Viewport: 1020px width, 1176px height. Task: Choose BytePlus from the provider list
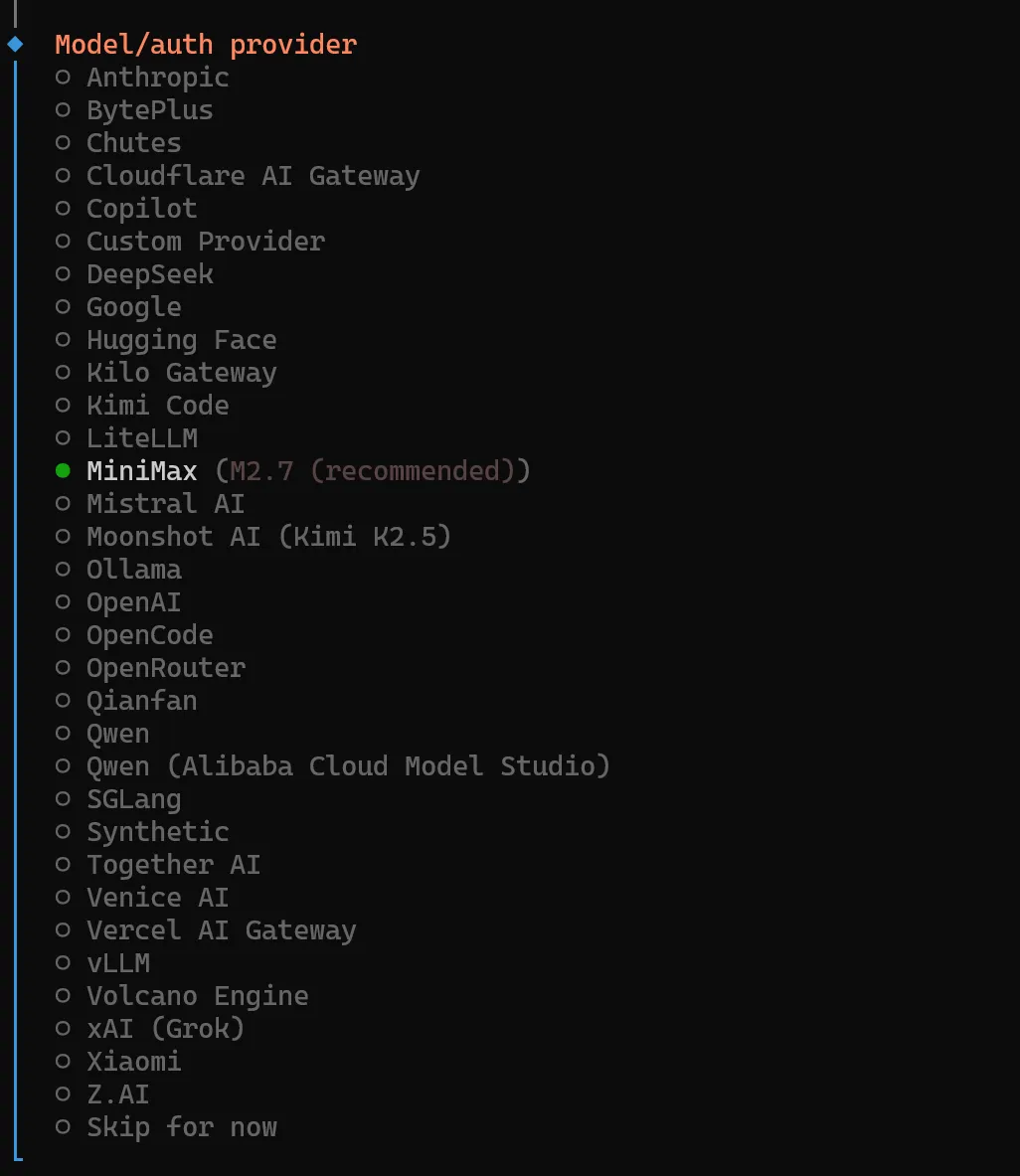149,110
